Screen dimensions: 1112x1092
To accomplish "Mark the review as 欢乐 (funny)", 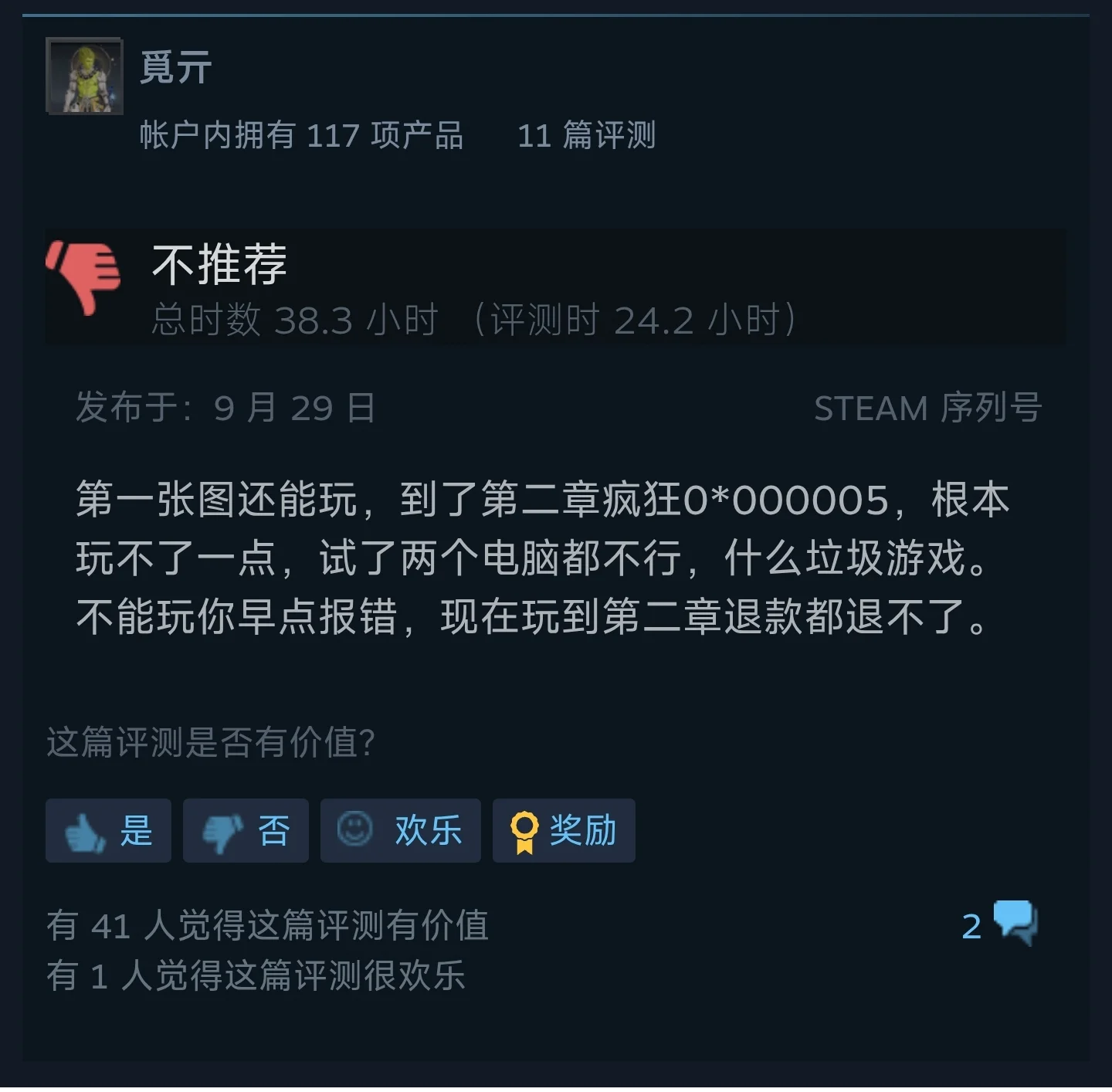I will 401,830.
